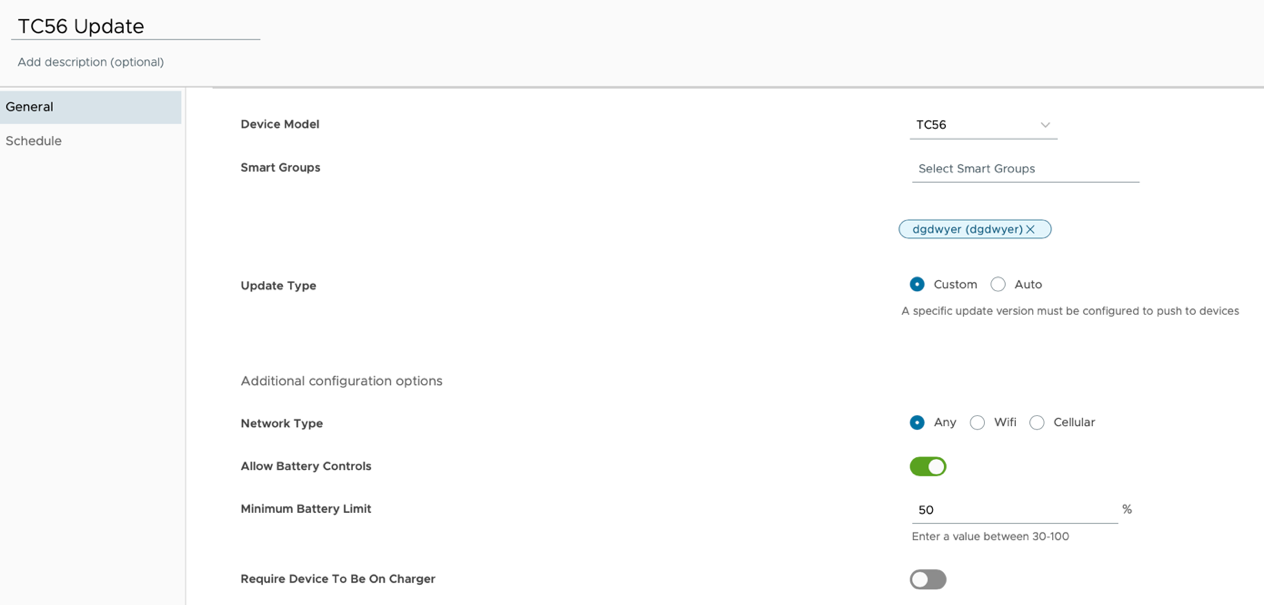Turn off the battery controls switch
This screenshot has height=605, width=1264.
pos(928,466)
